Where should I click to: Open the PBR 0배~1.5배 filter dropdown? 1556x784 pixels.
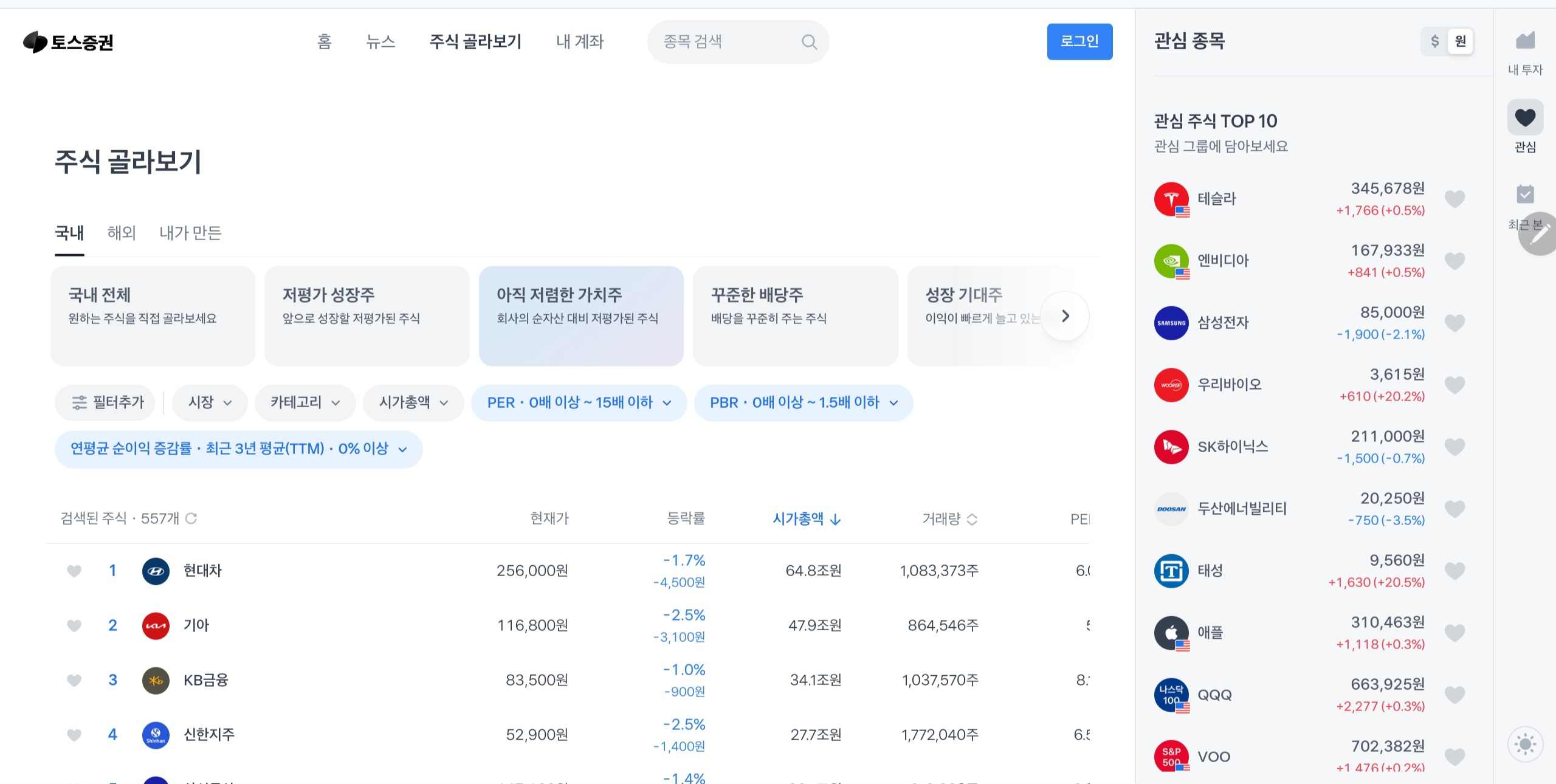click(x=804, y=402)
